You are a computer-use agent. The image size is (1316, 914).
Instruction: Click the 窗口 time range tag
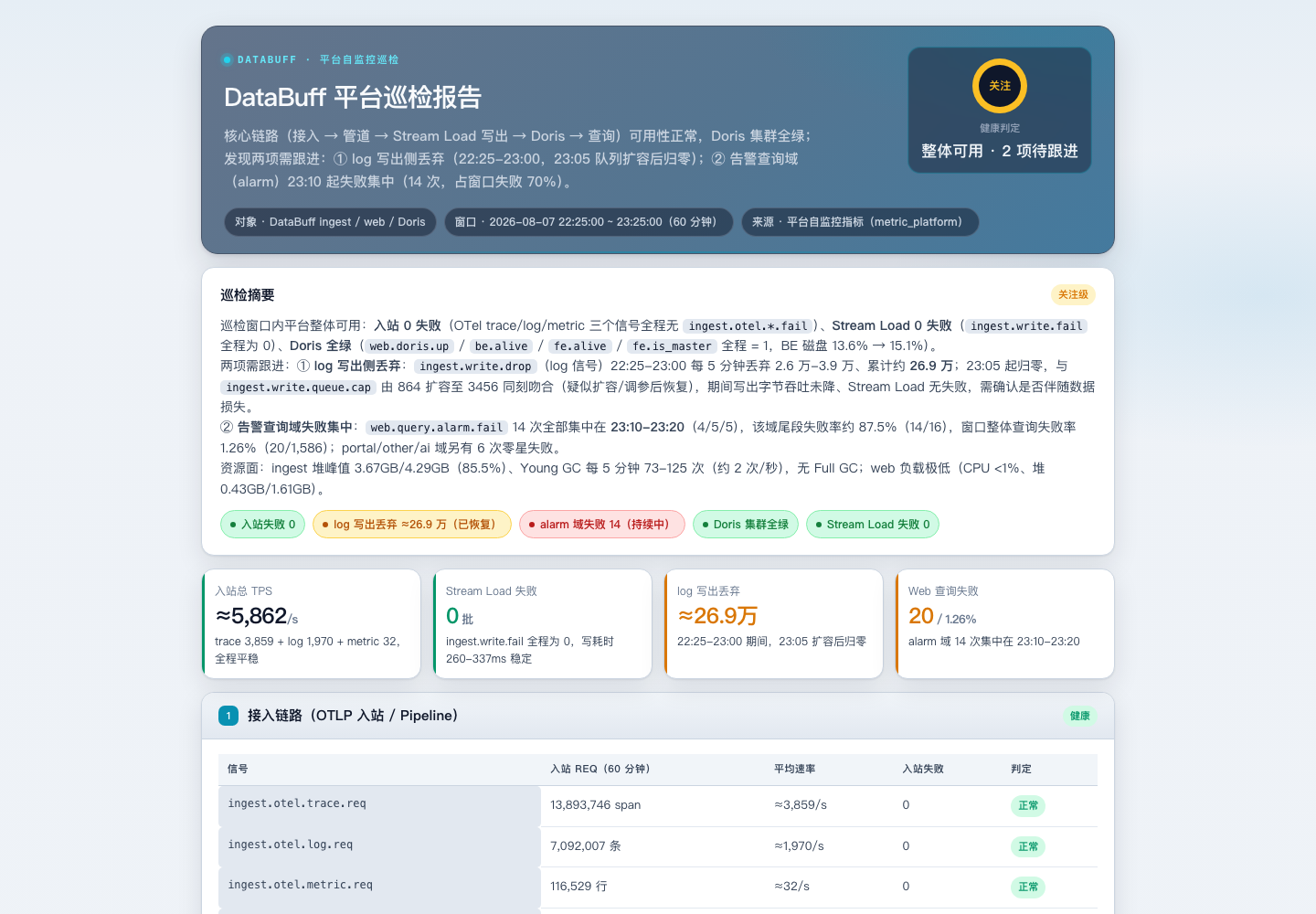click(589, 222)
